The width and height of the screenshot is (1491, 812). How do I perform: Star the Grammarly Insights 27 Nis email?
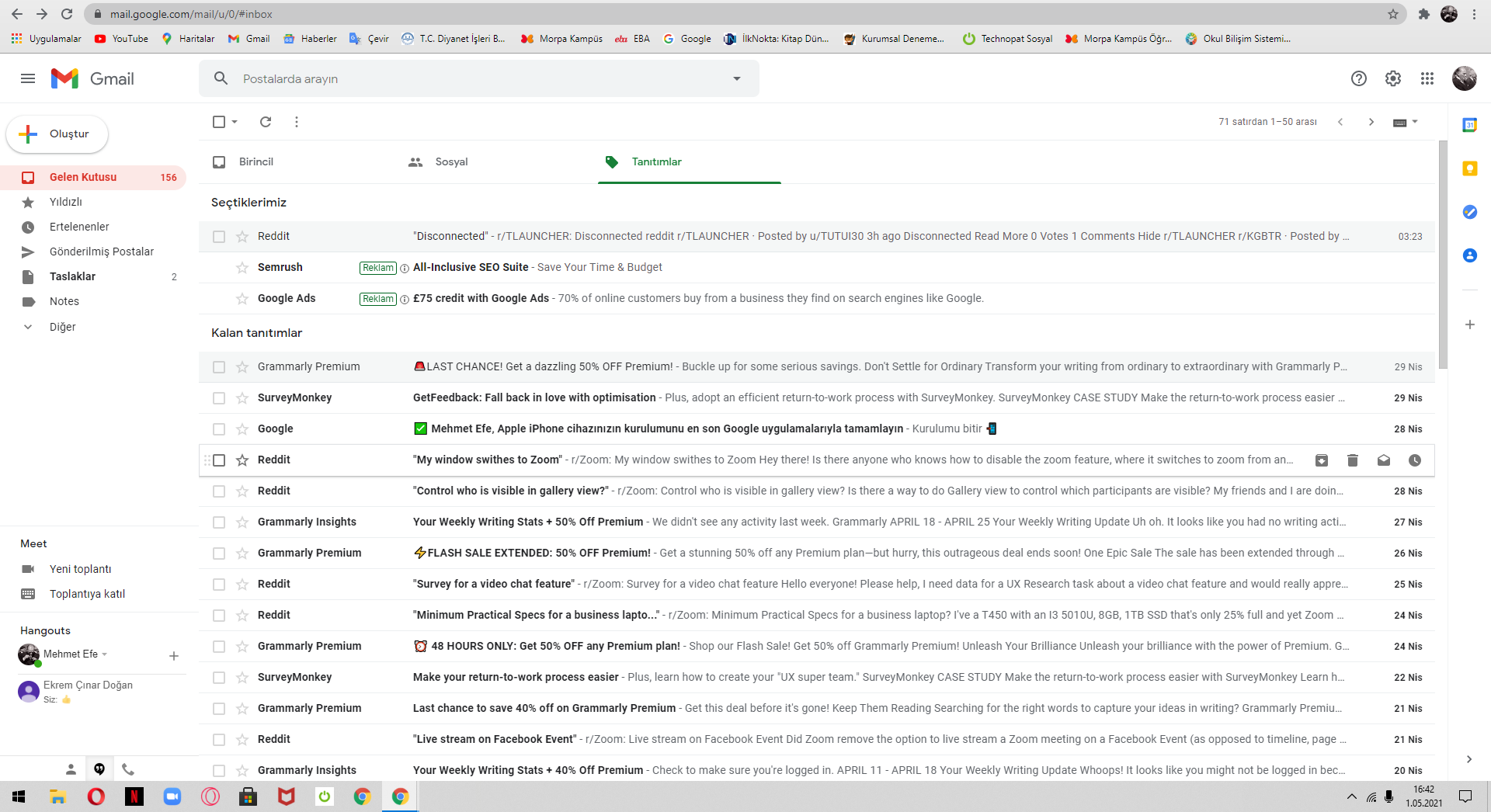point(242,522)
